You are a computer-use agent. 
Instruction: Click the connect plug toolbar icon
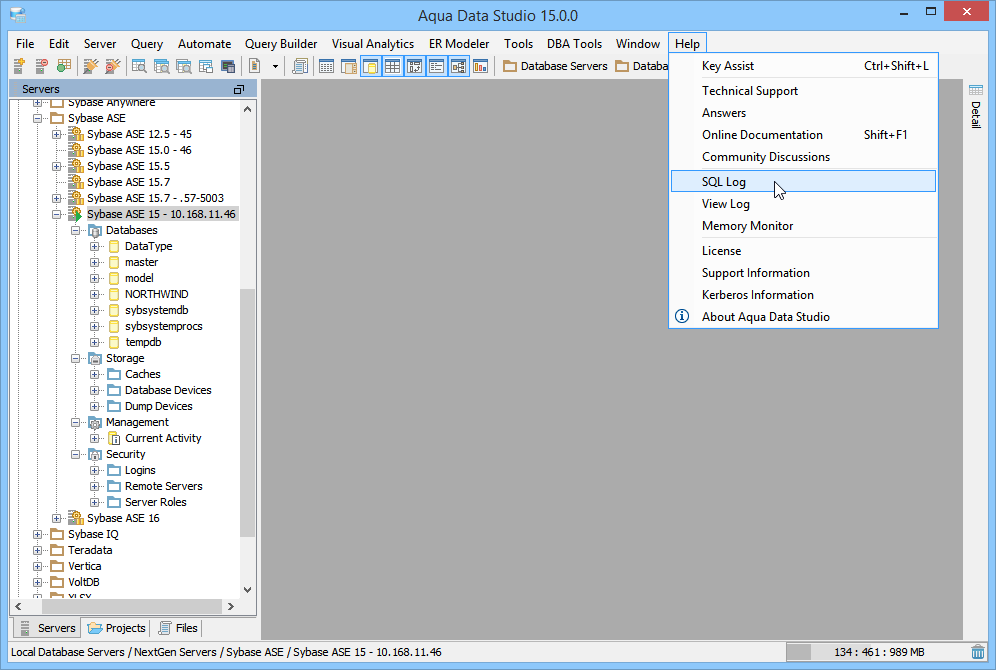click(x=91, y=65)
